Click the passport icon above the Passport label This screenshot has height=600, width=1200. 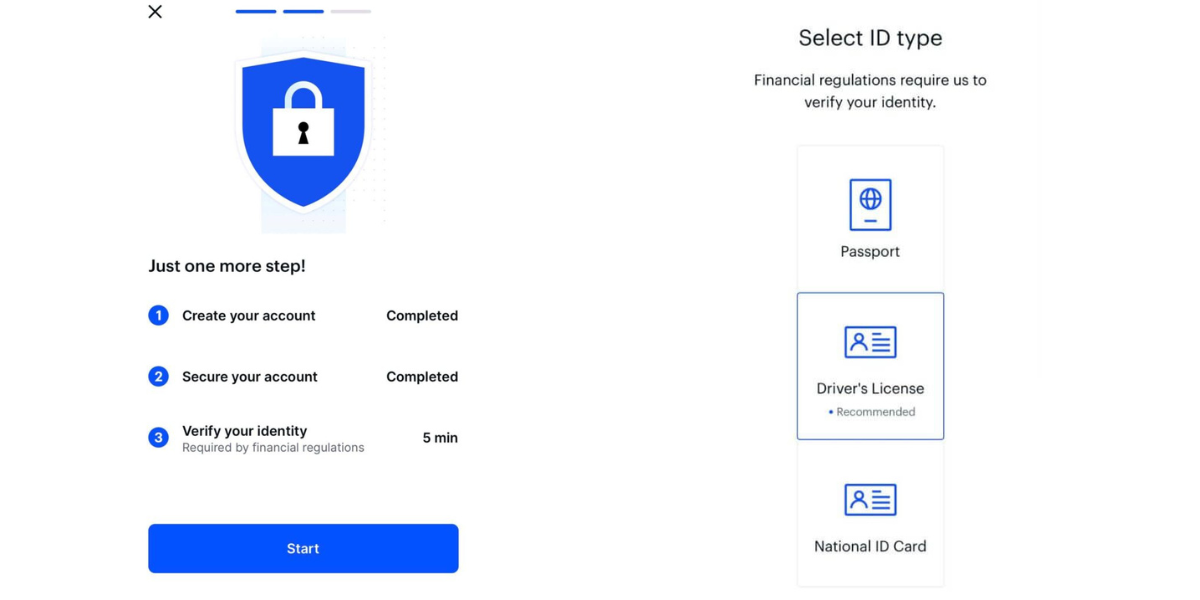pos(870,204)
